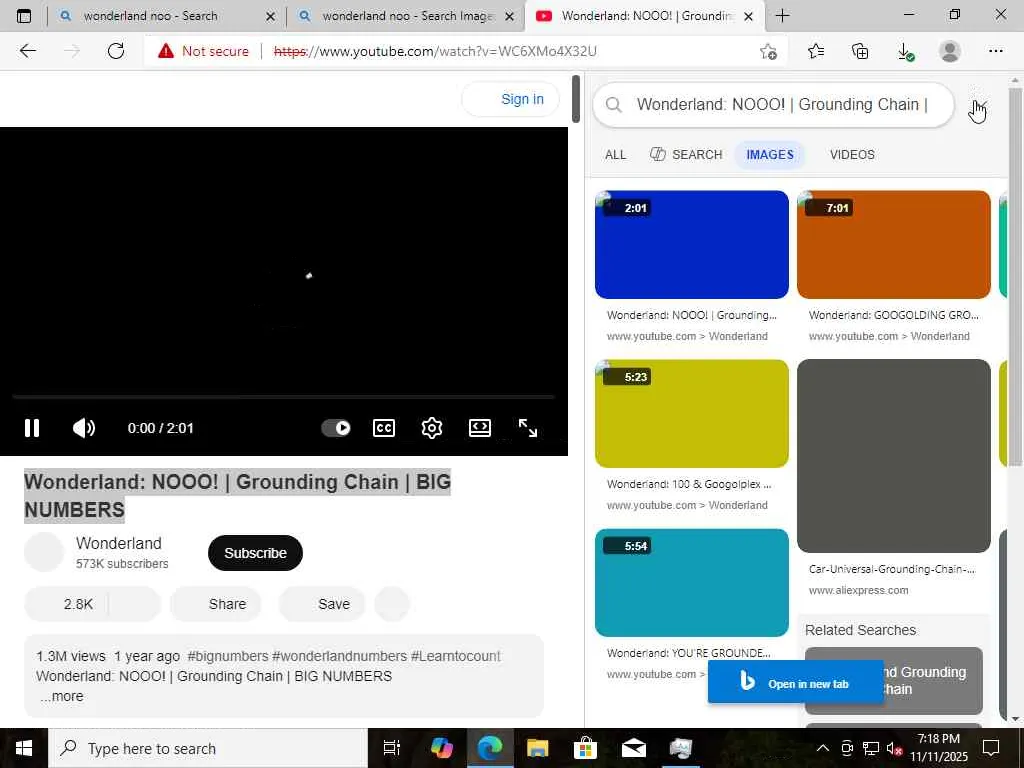Screen dimensions: 1024x768
Task: Go back in browser
Action: (27, 51)
